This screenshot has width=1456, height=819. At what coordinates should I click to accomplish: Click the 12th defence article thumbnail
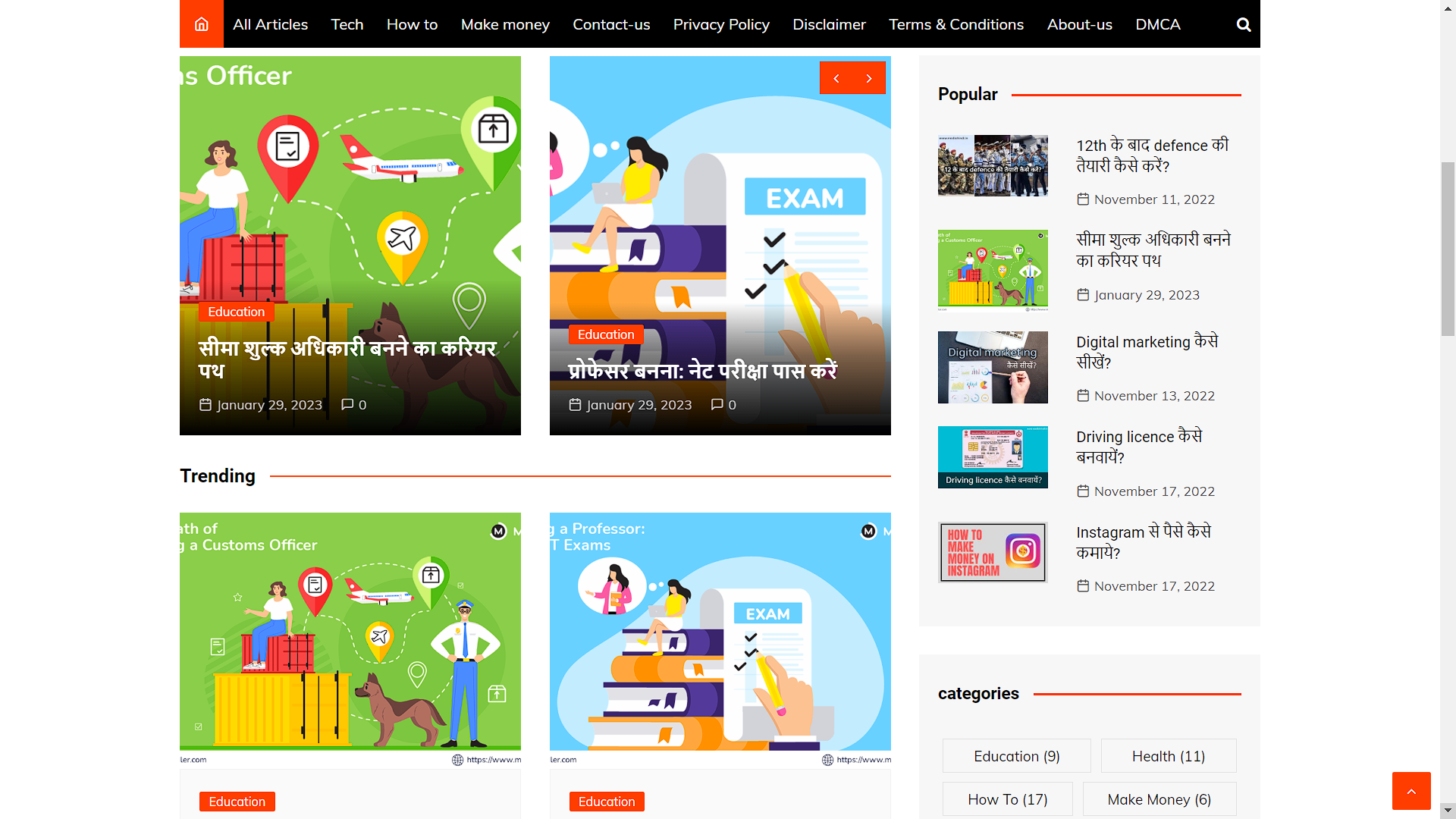click(x=993, y=166)
